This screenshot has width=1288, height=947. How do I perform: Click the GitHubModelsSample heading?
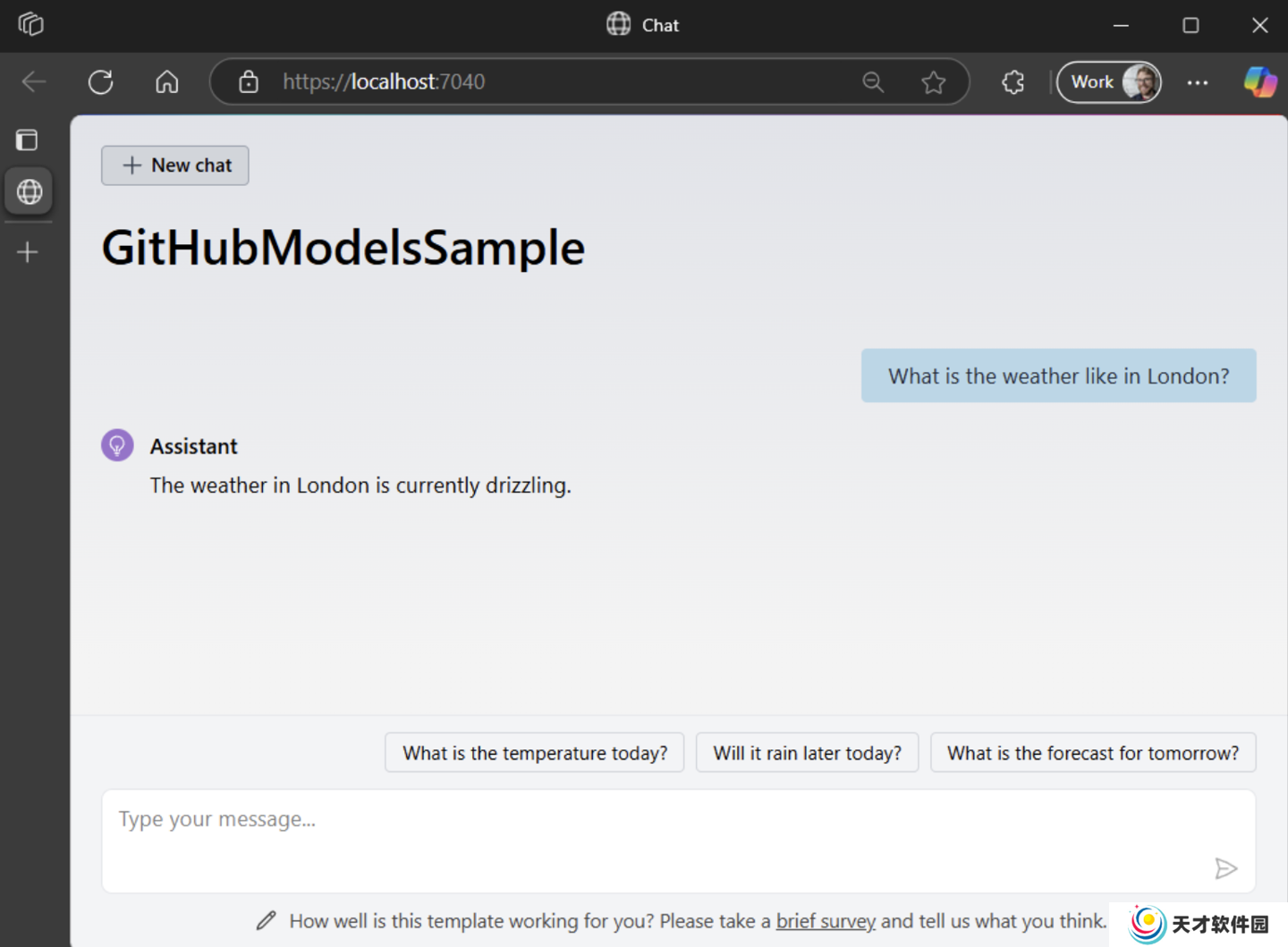click(x=343, y=248)
